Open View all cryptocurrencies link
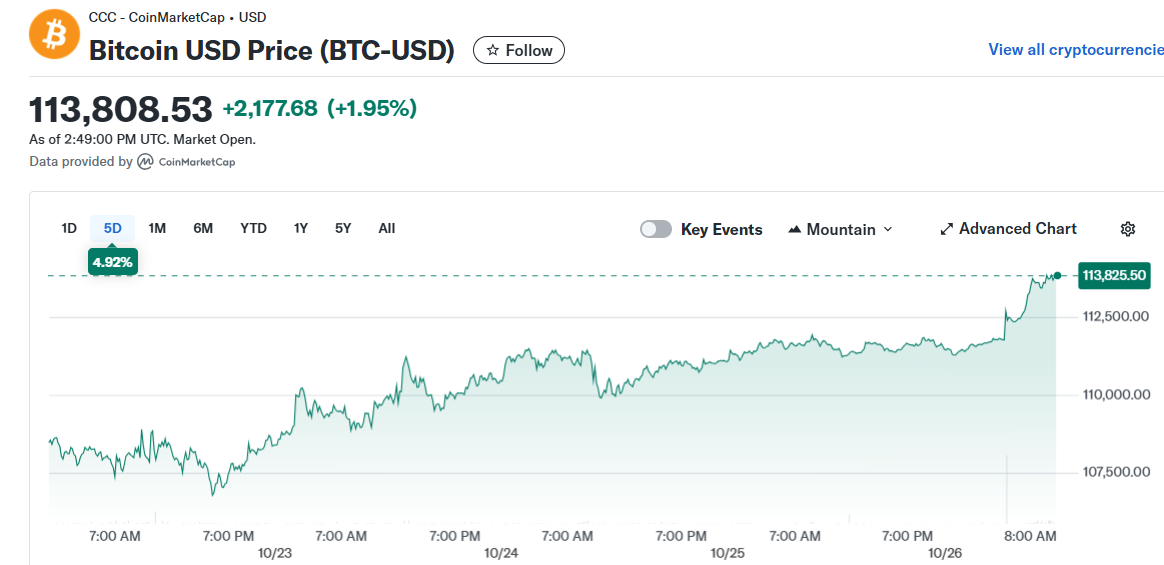This screenshot has height=565, width=1164. point(1075,49)
